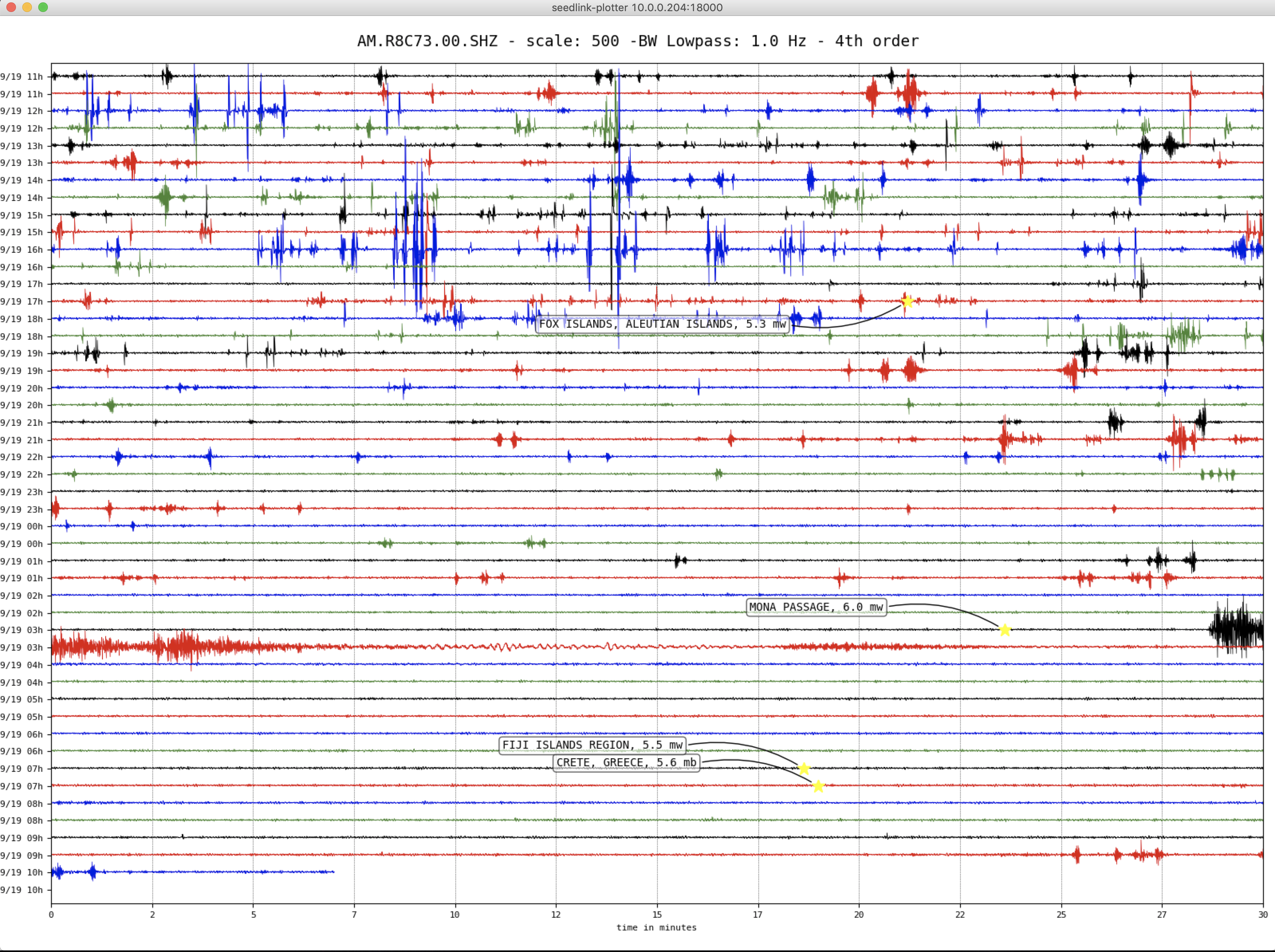Image resolution: width=1275 pixels, height=952 pixels.
Task: Click the x-axis tick label '27'
Action: [1162, 915]
